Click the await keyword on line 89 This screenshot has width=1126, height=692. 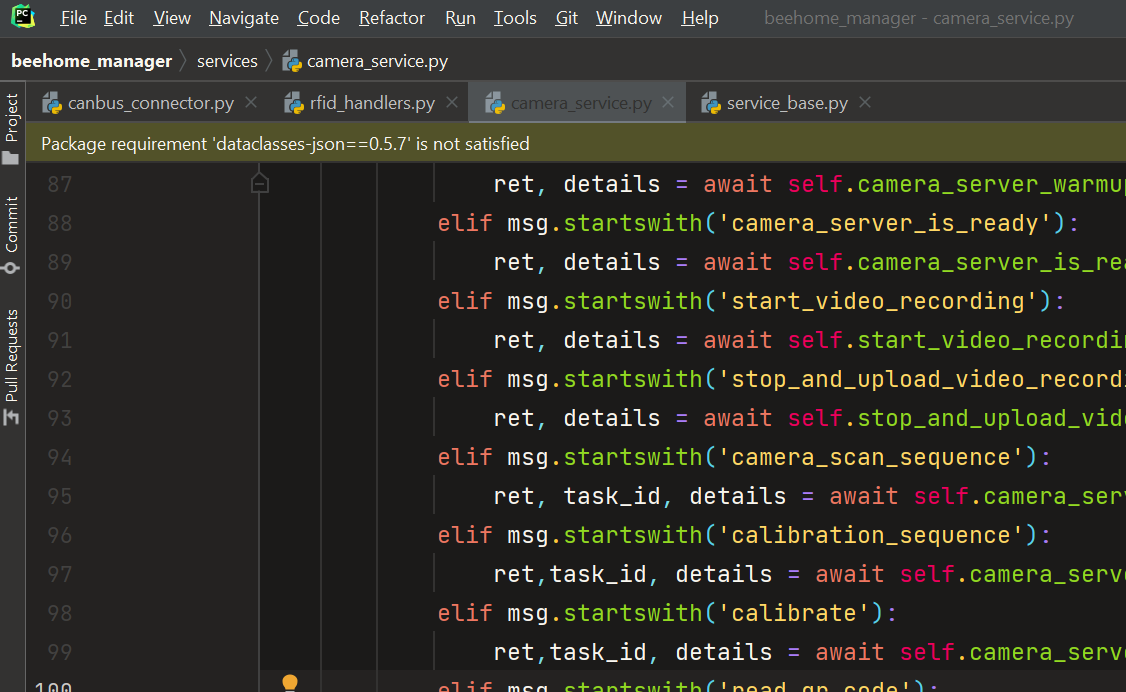tap(738, 262)
